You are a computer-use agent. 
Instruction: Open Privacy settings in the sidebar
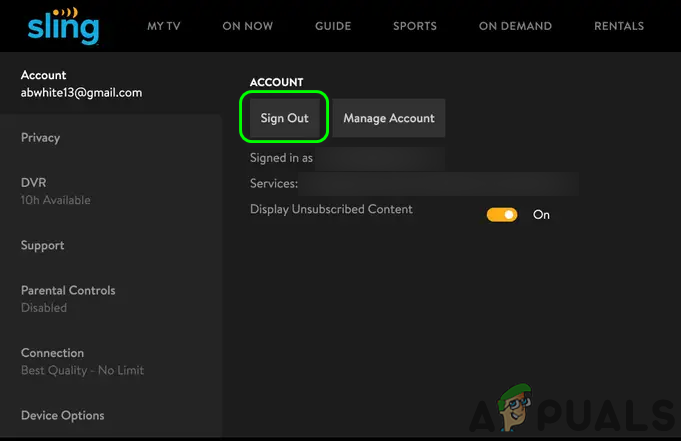tap(41, 138)
